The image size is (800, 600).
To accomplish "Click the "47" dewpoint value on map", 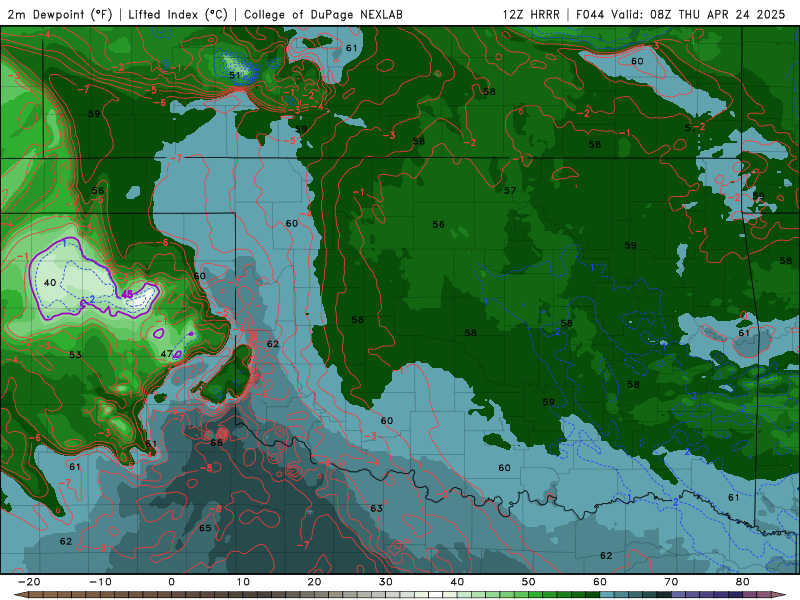I will 166,354.
